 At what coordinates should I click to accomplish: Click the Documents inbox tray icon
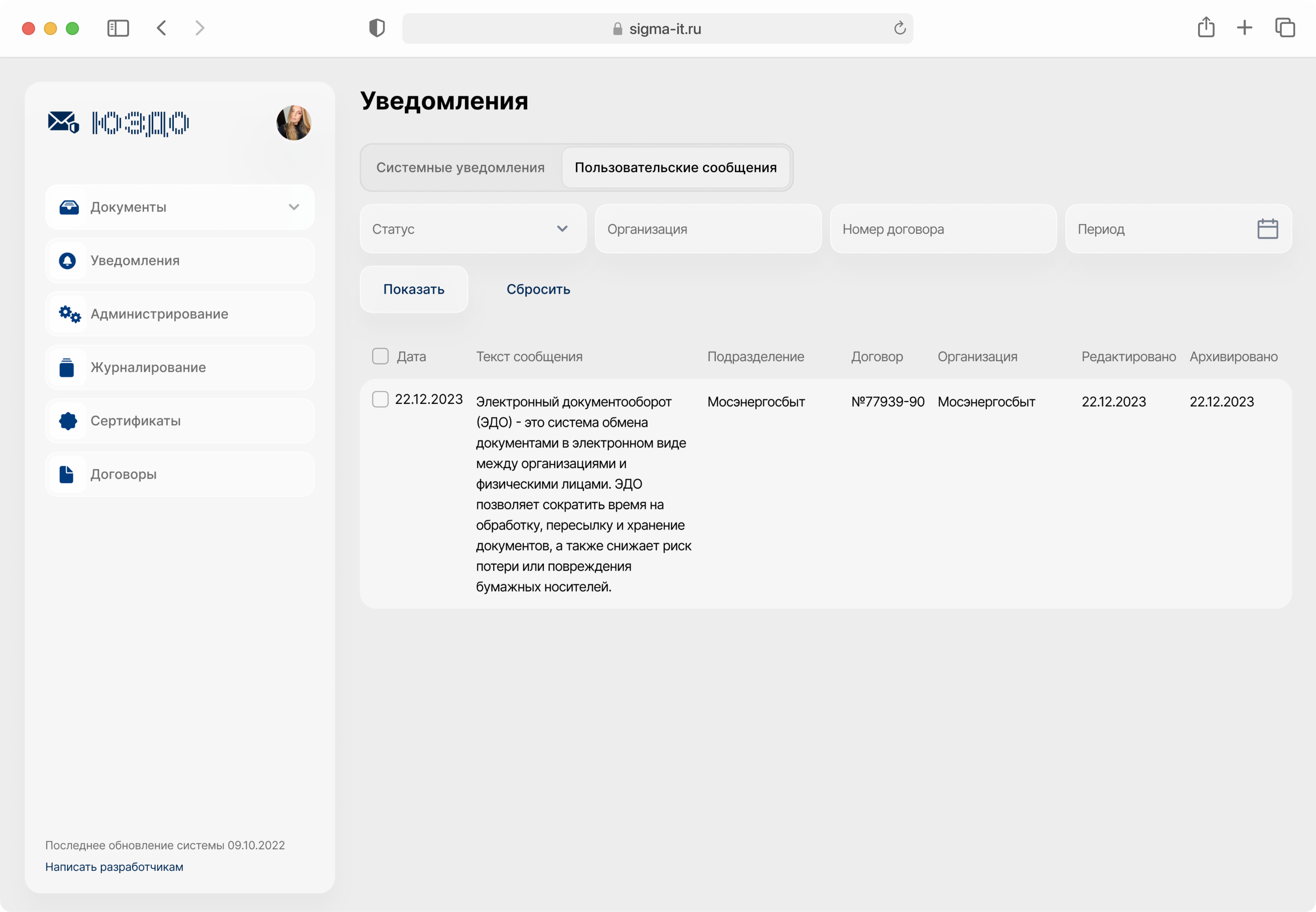[69, 207]
